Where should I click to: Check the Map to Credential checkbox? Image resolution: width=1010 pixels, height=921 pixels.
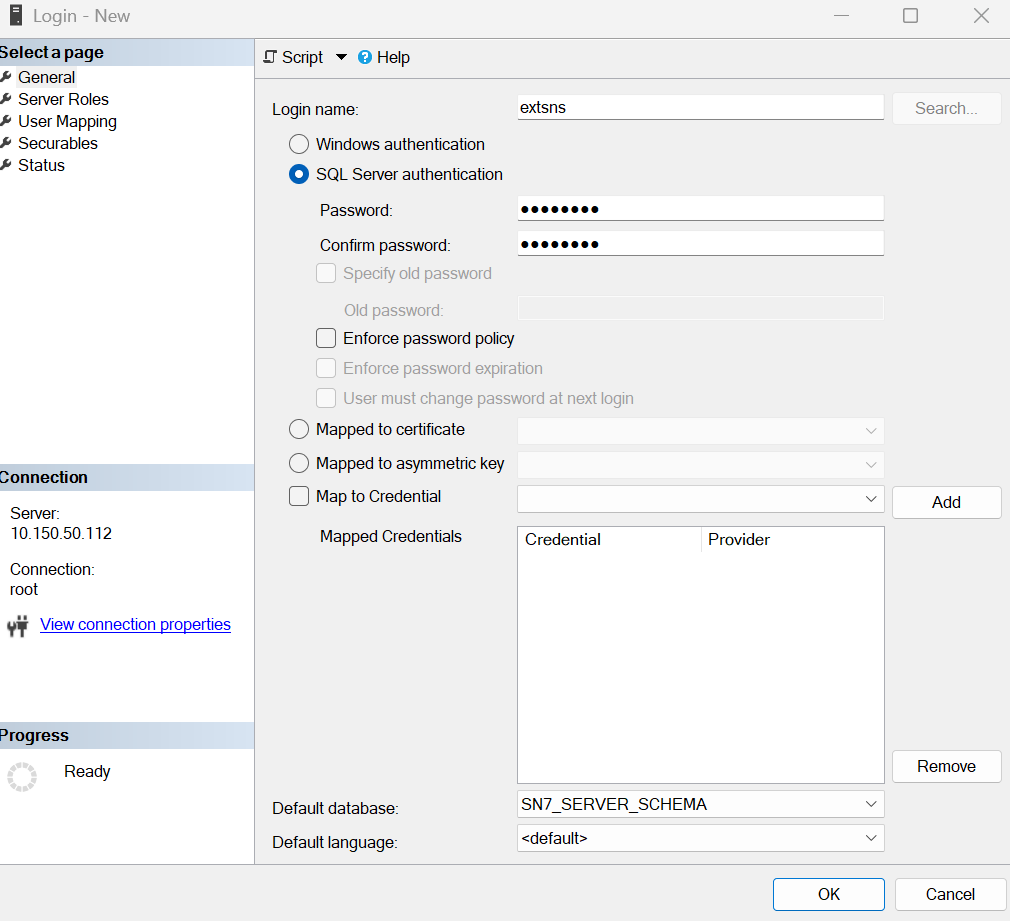(298, 496)
